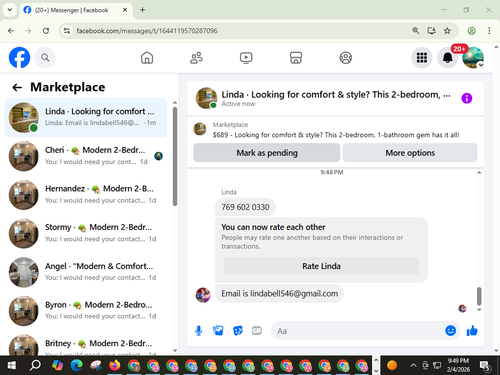Click the install app icon in address bar

coord(432,31)
